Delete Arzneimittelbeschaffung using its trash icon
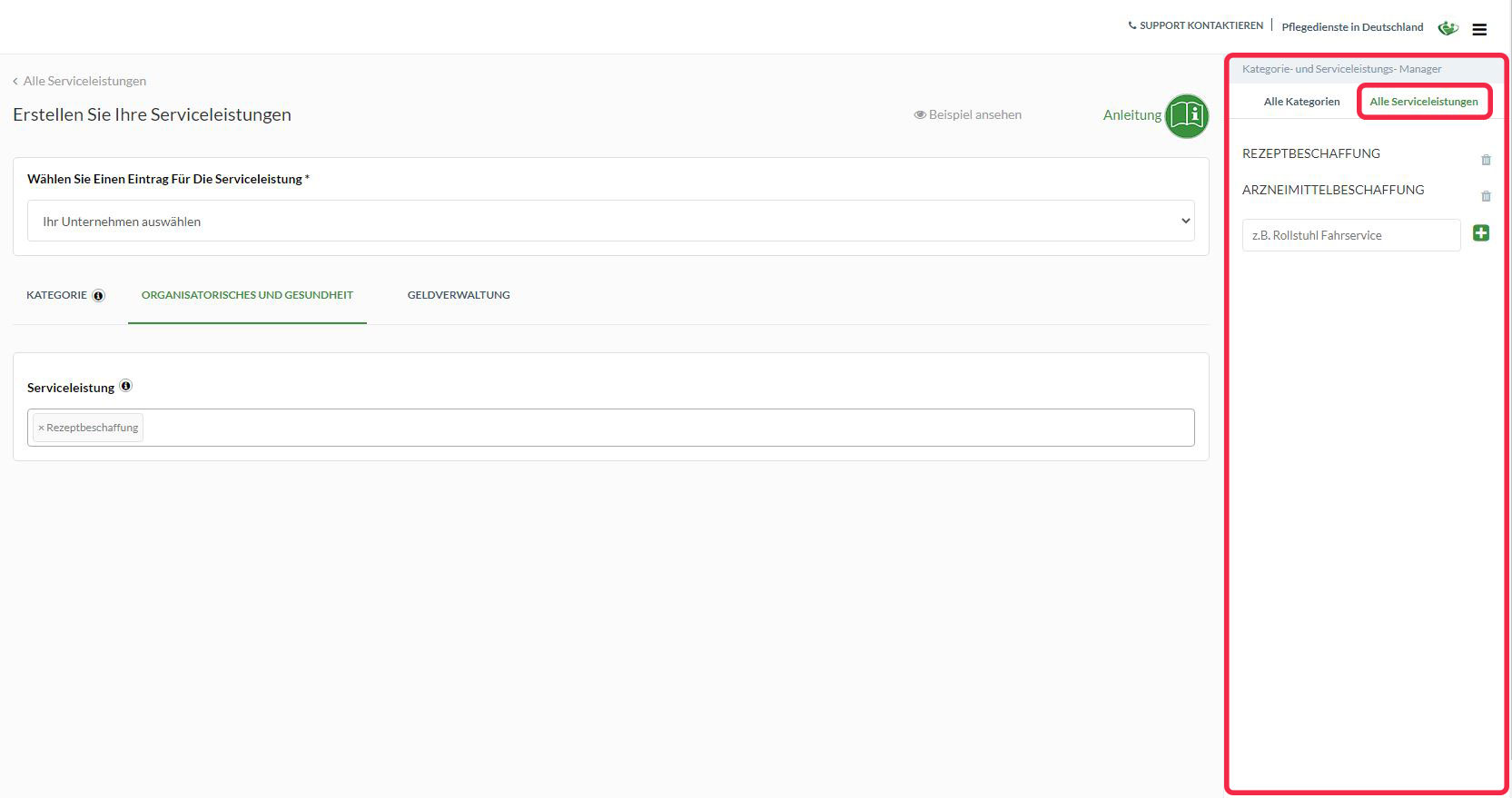Image resolution: width=1512 pixels, height=798 pixels. 1486,196
